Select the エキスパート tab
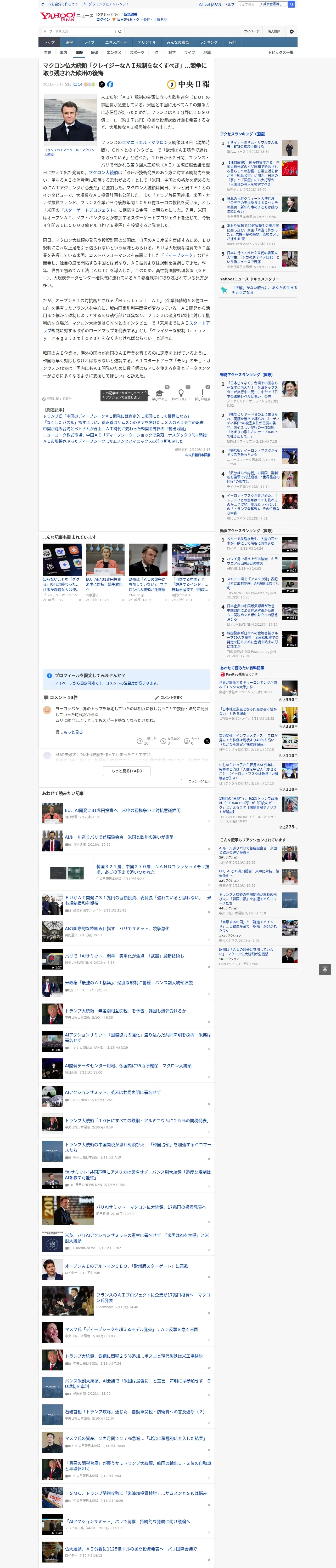The image size is (336, 1568). coord(116,43)
